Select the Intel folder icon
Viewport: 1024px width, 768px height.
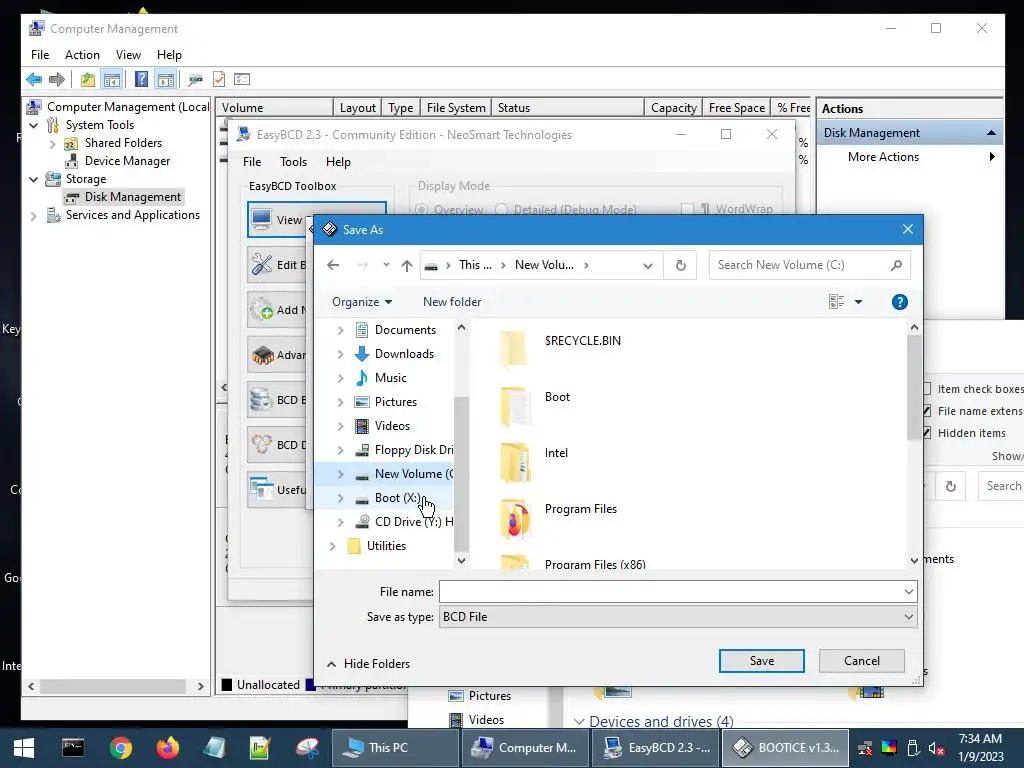515,462
